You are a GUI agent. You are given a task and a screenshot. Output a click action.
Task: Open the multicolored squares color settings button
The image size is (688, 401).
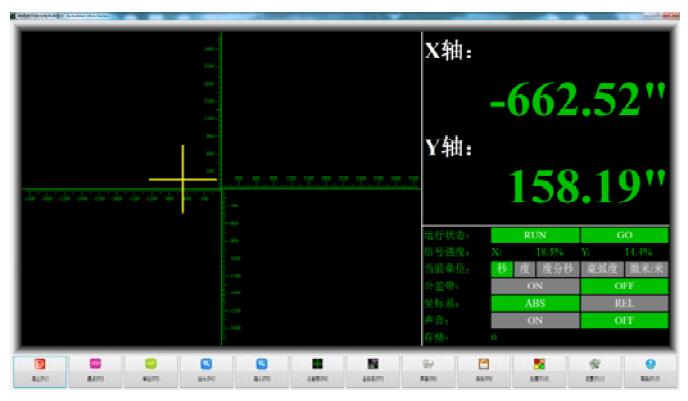coord(538,369)
